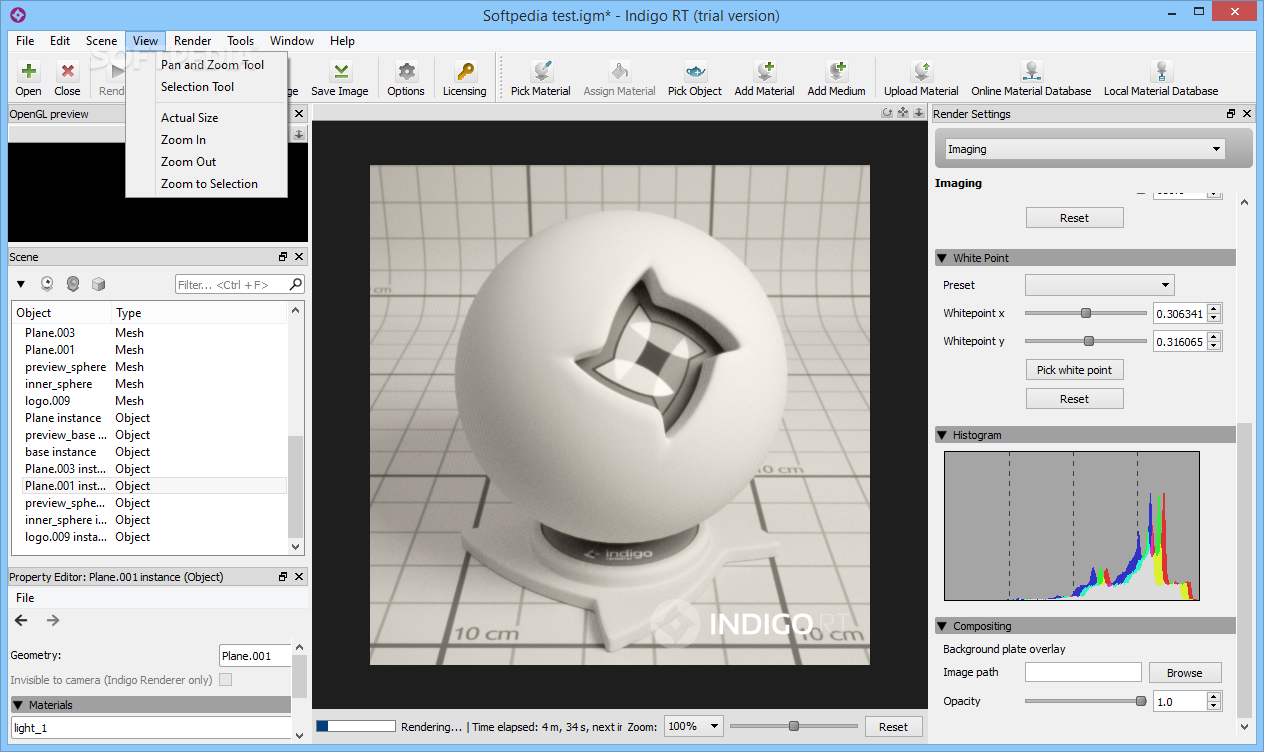1264x752 pixels.
Task: Collapse the White Point section
Action: point(942,258)
